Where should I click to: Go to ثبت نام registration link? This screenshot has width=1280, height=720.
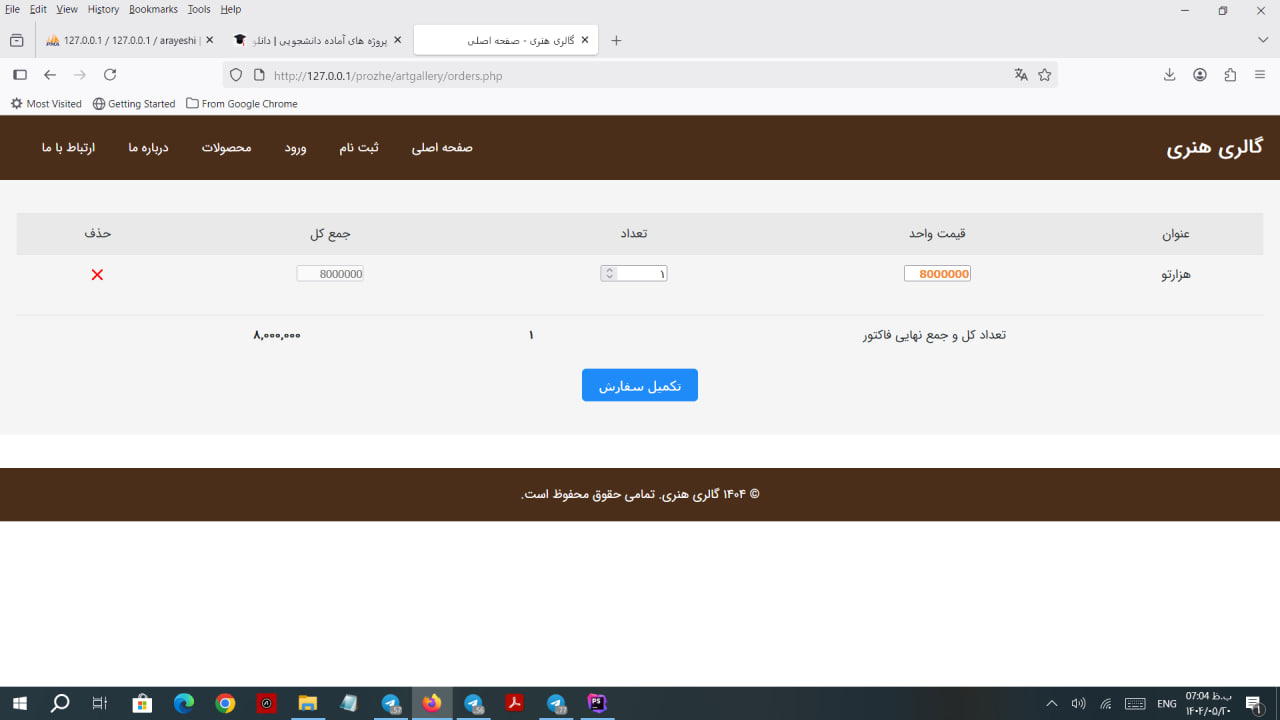click(359, 148)
